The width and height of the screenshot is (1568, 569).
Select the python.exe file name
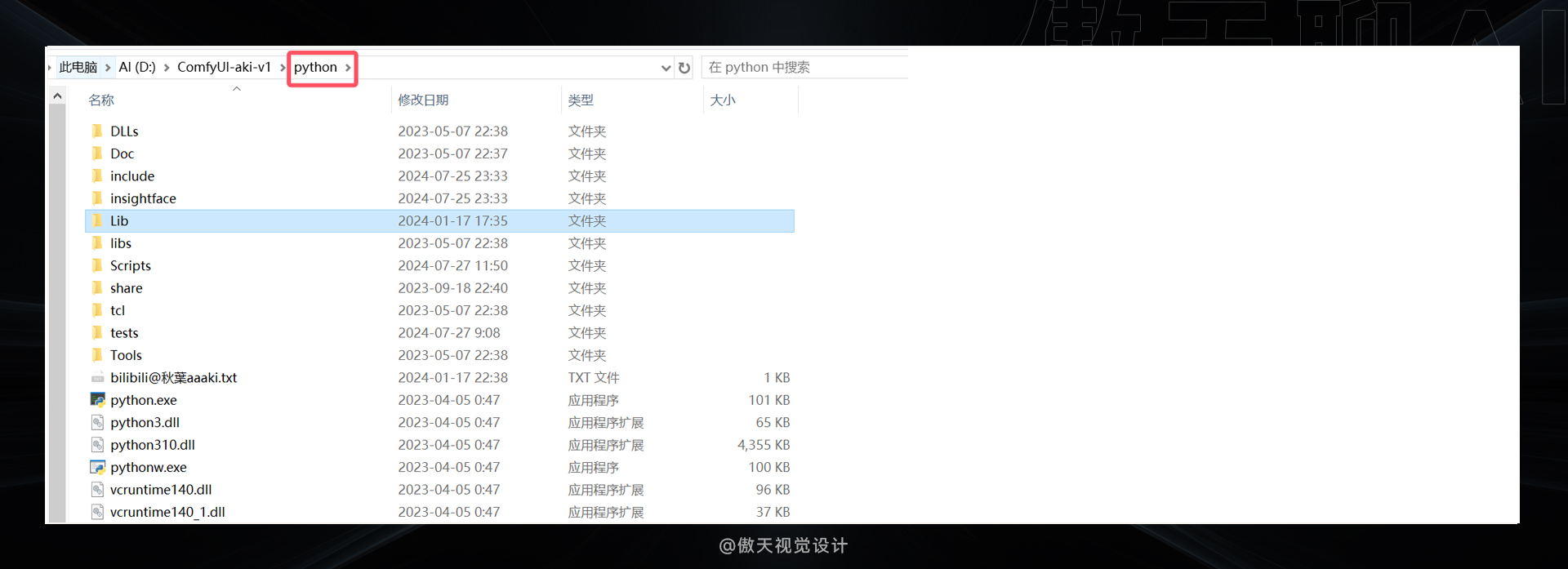tap(144, 400)
